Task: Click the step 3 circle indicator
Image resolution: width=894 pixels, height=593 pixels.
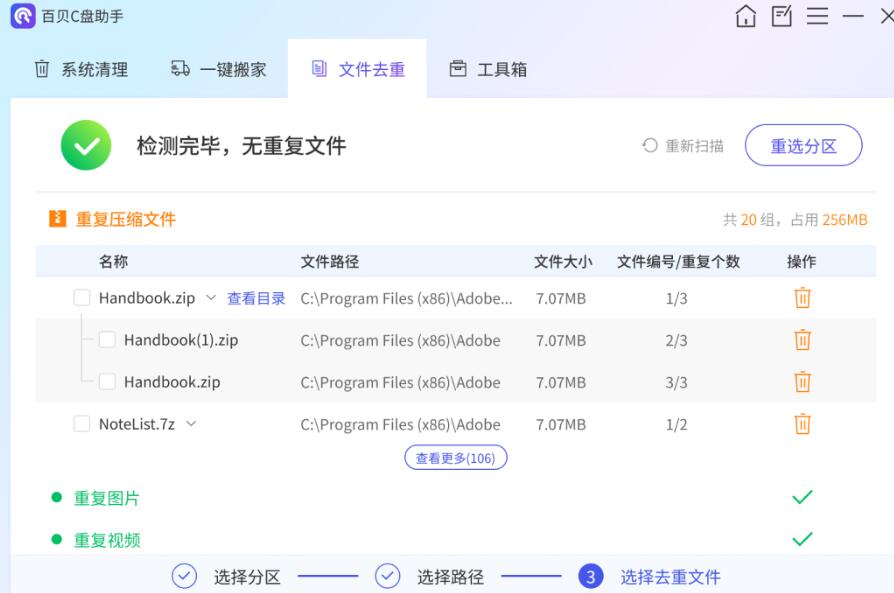Action: (x=591, y=576)
